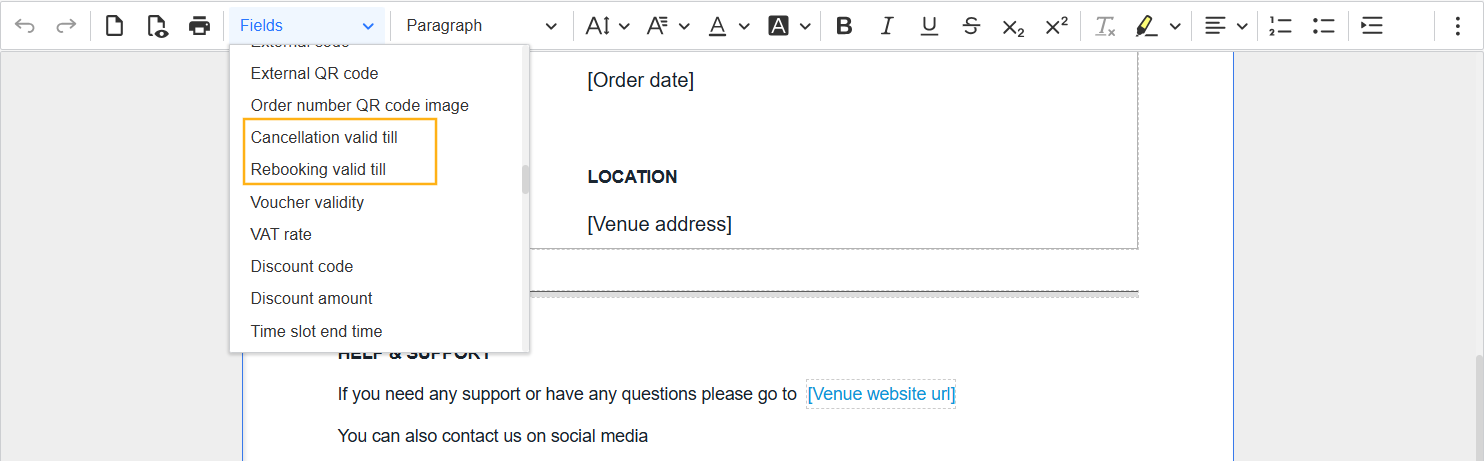Open the Paragraph style dropdown

(x=482, y=26)
